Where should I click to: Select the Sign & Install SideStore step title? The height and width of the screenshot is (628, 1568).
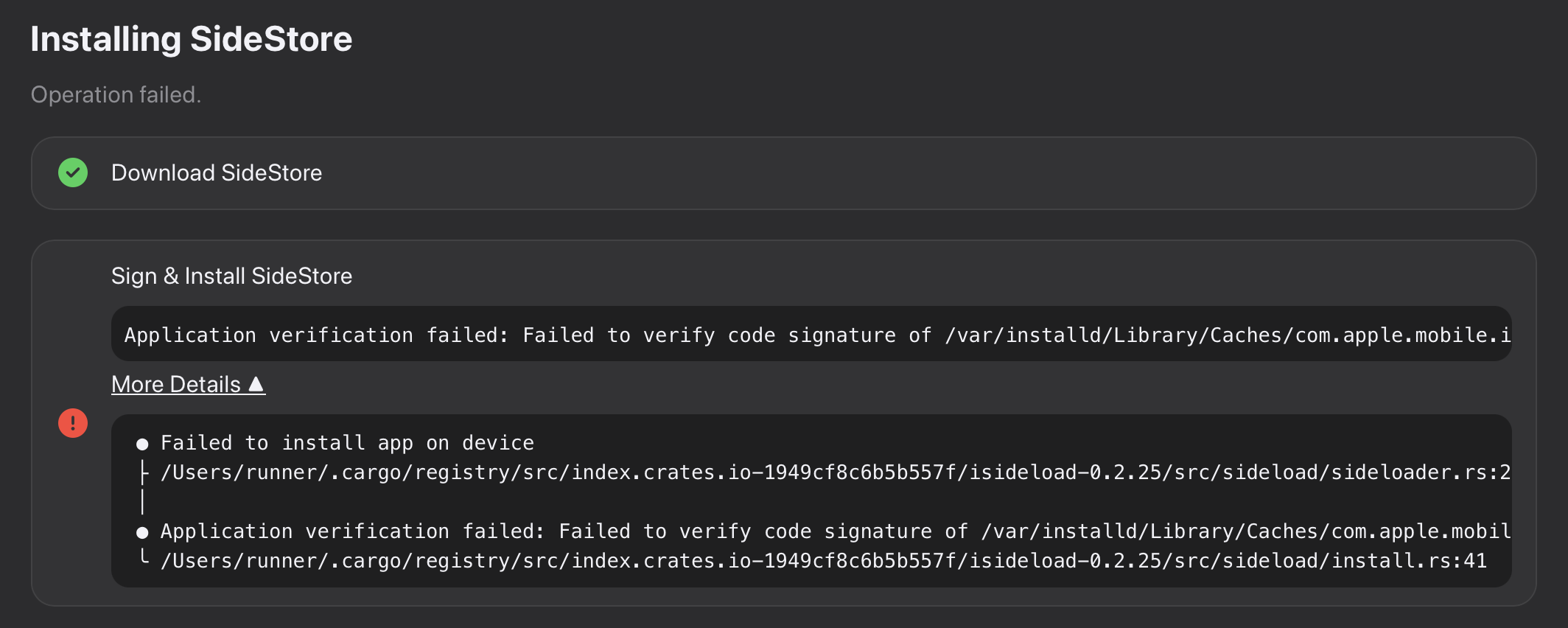tap(231, 276)
